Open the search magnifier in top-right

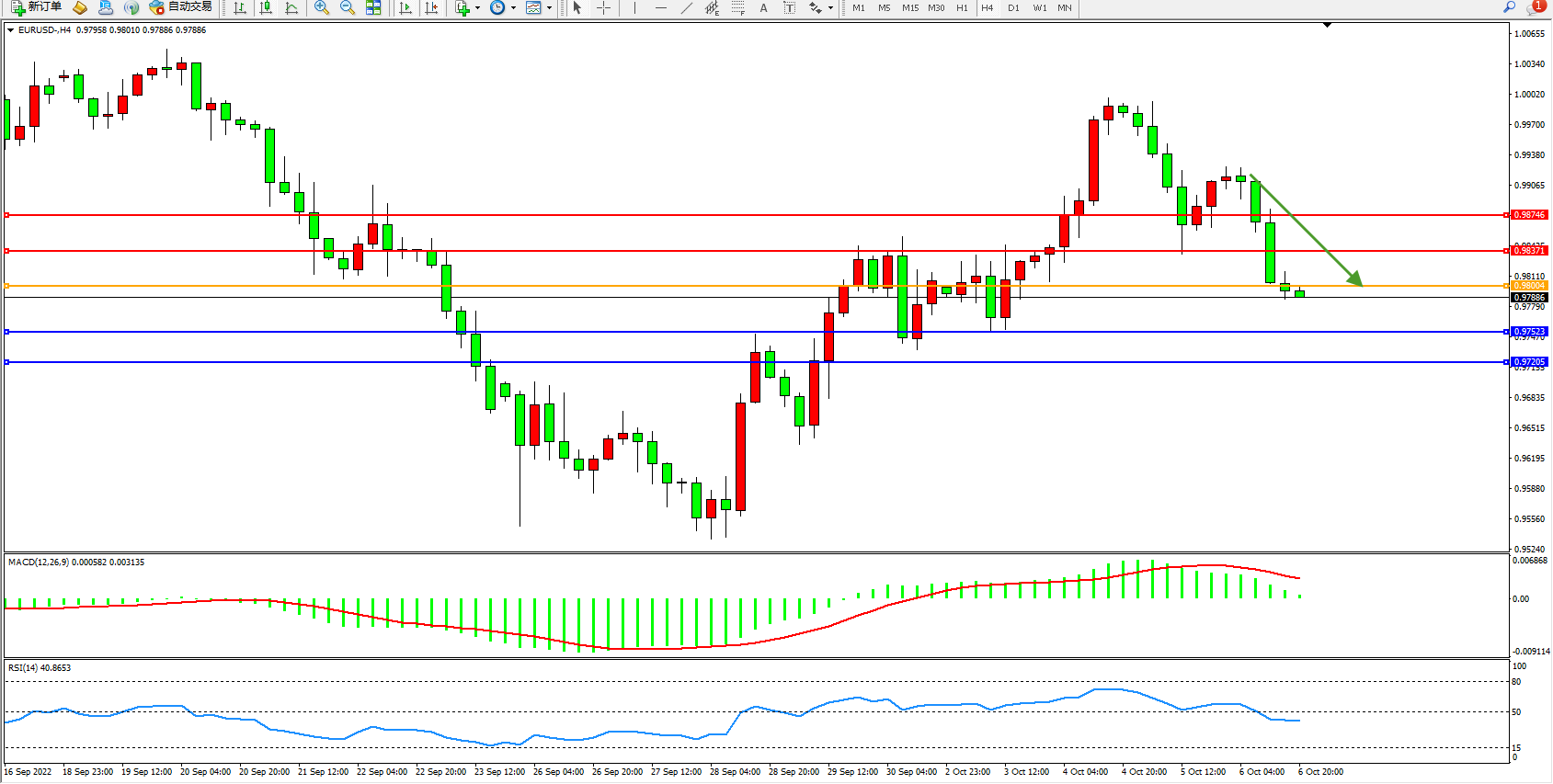click(1509, 7)
